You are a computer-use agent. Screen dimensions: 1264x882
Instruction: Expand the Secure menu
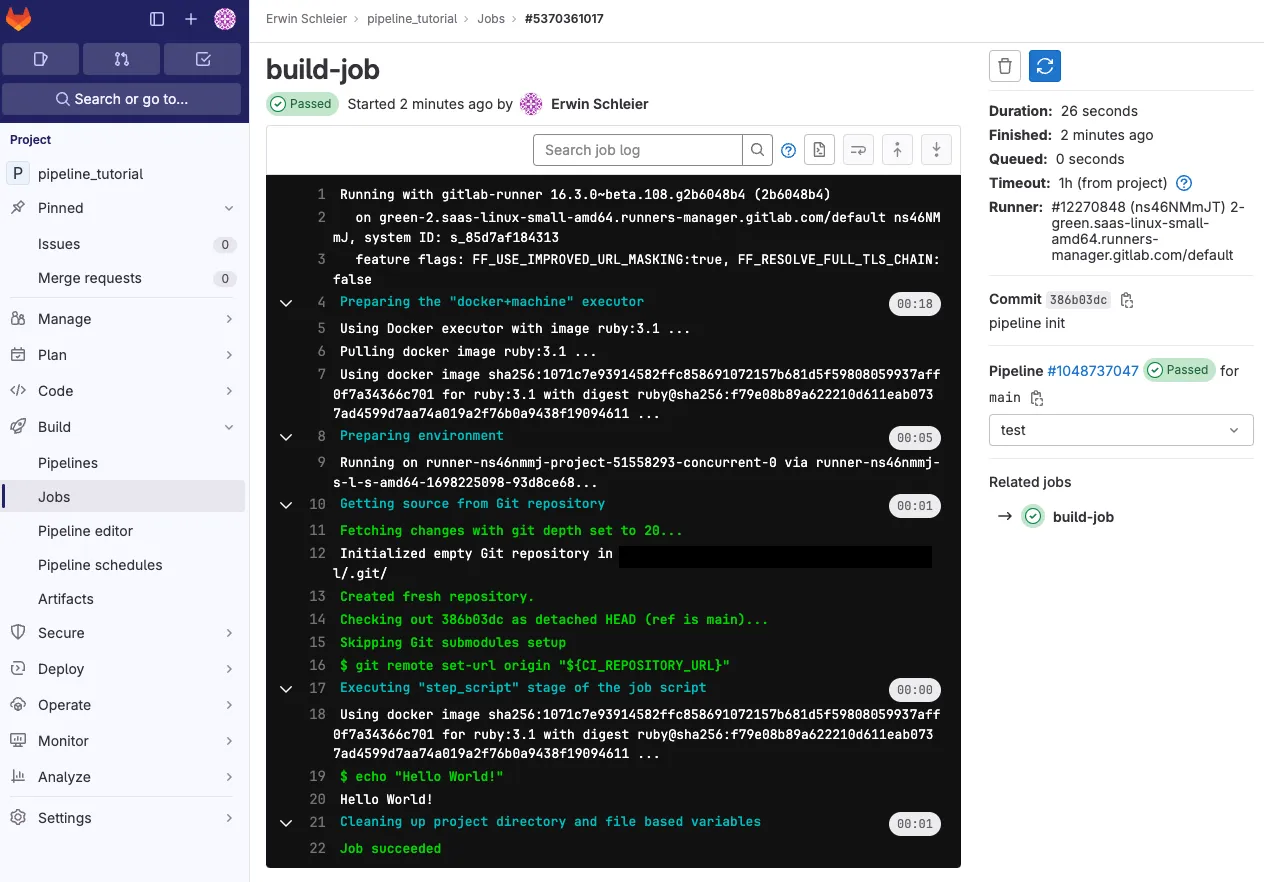pos(124,633)
